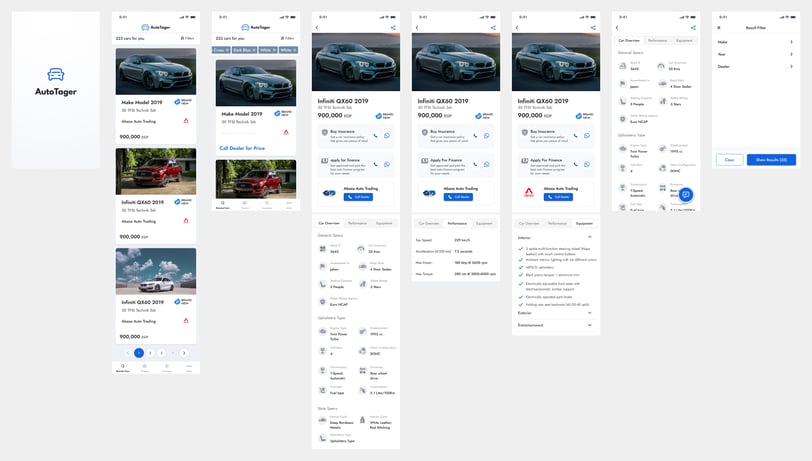Go to pagination page 1 (highlighted blue)
This screenshot has width=812, height=461.
[x=139, y=353]
